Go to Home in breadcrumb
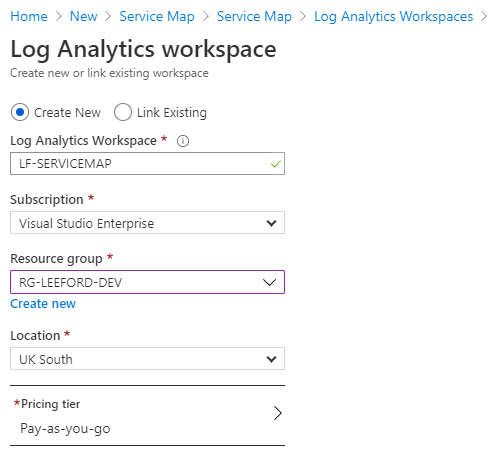 (x=29, y=16)
